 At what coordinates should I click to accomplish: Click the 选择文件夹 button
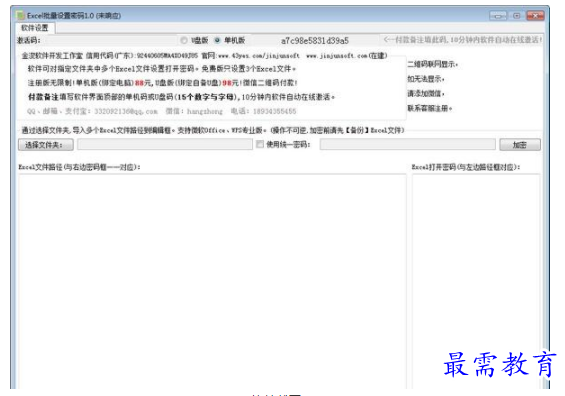46,145
